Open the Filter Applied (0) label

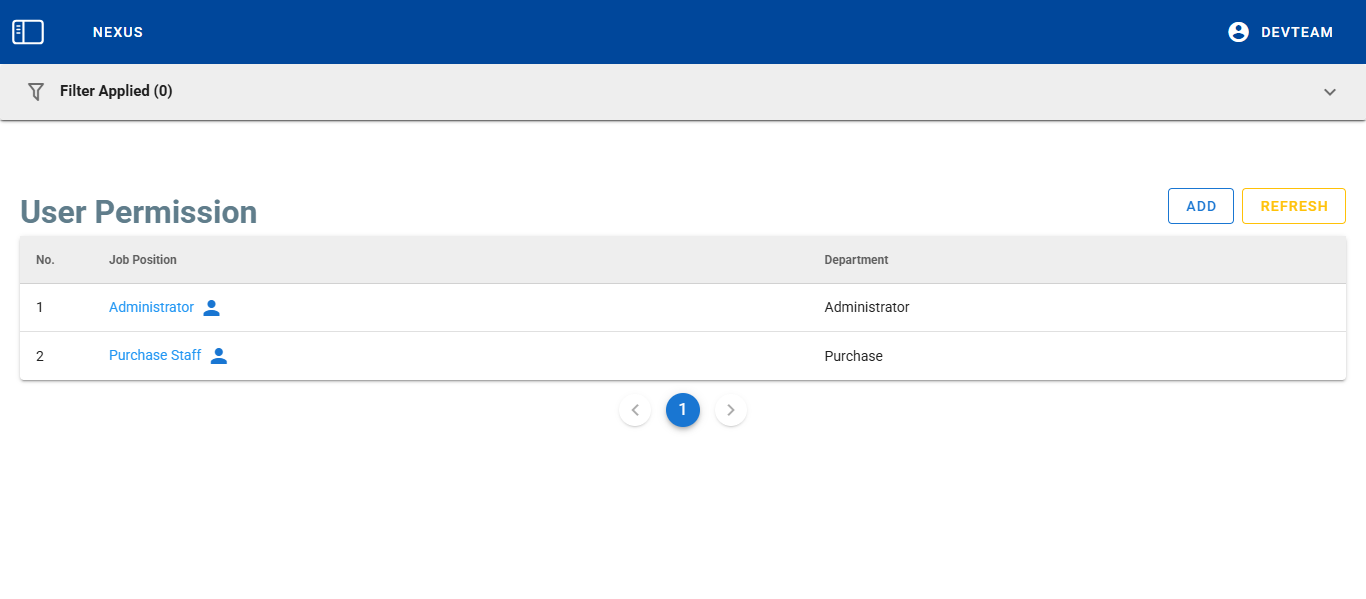(x=116, y=91)
